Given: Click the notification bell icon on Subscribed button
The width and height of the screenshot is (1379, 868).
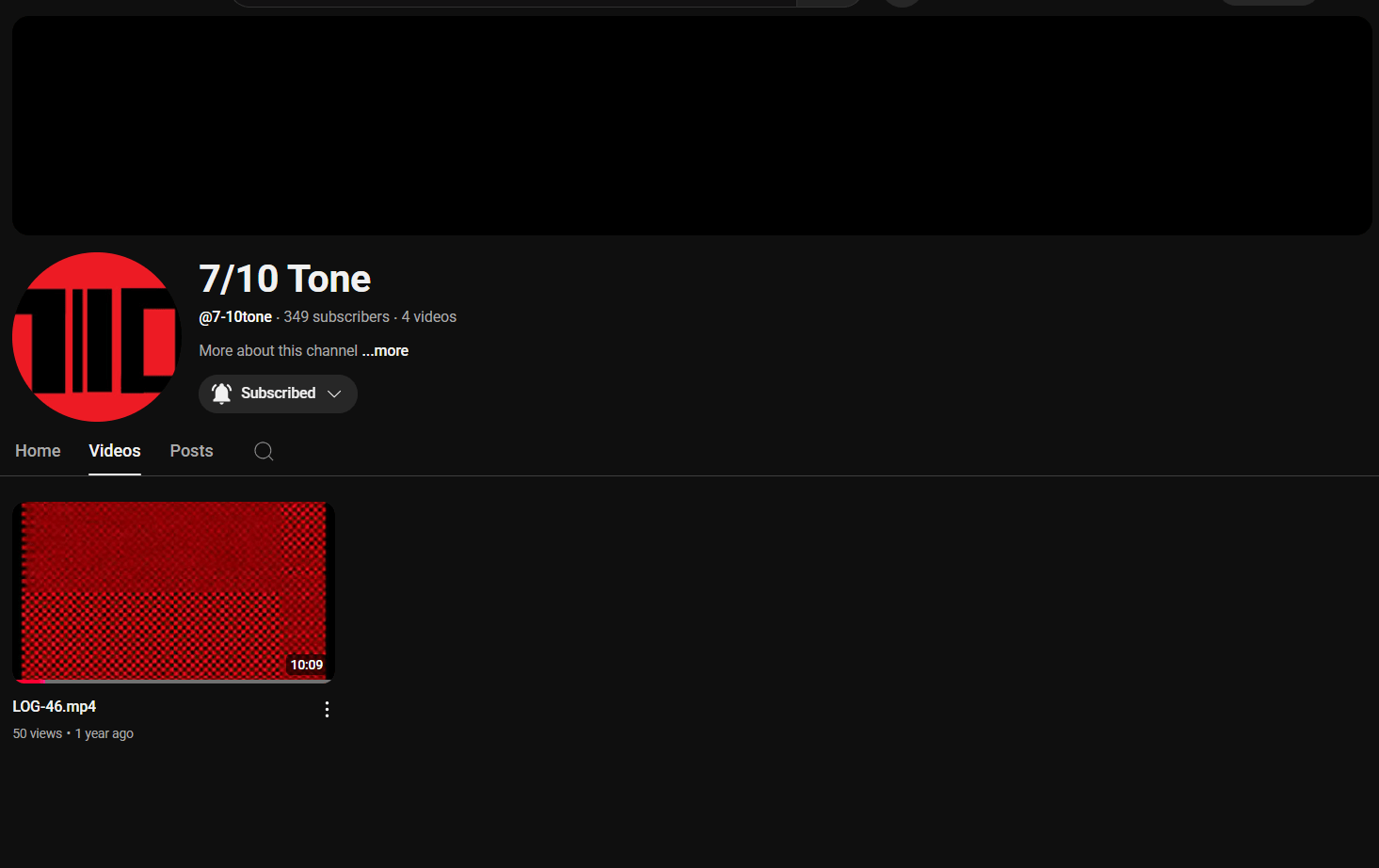Looking at the screenshot, I should [221, 394].
